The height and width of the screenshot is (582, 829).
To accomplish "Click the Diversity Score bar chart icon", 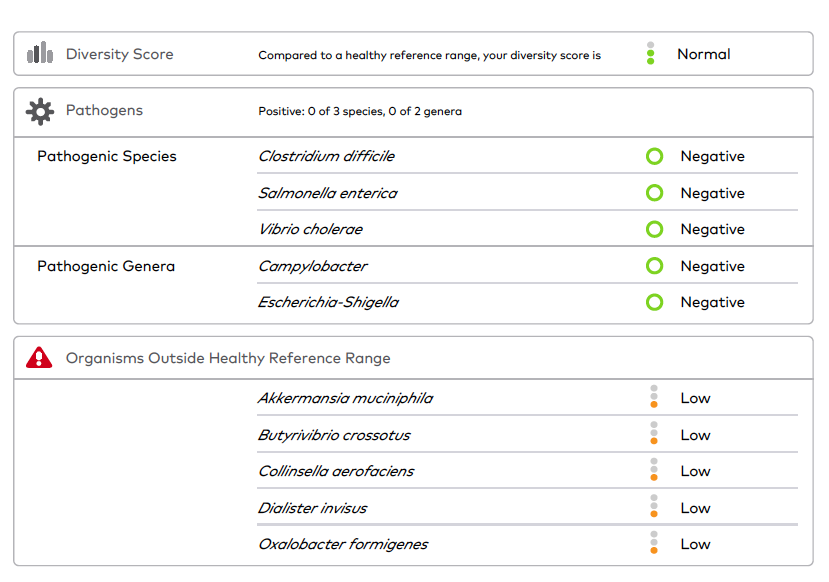I will tap(40, 53).
